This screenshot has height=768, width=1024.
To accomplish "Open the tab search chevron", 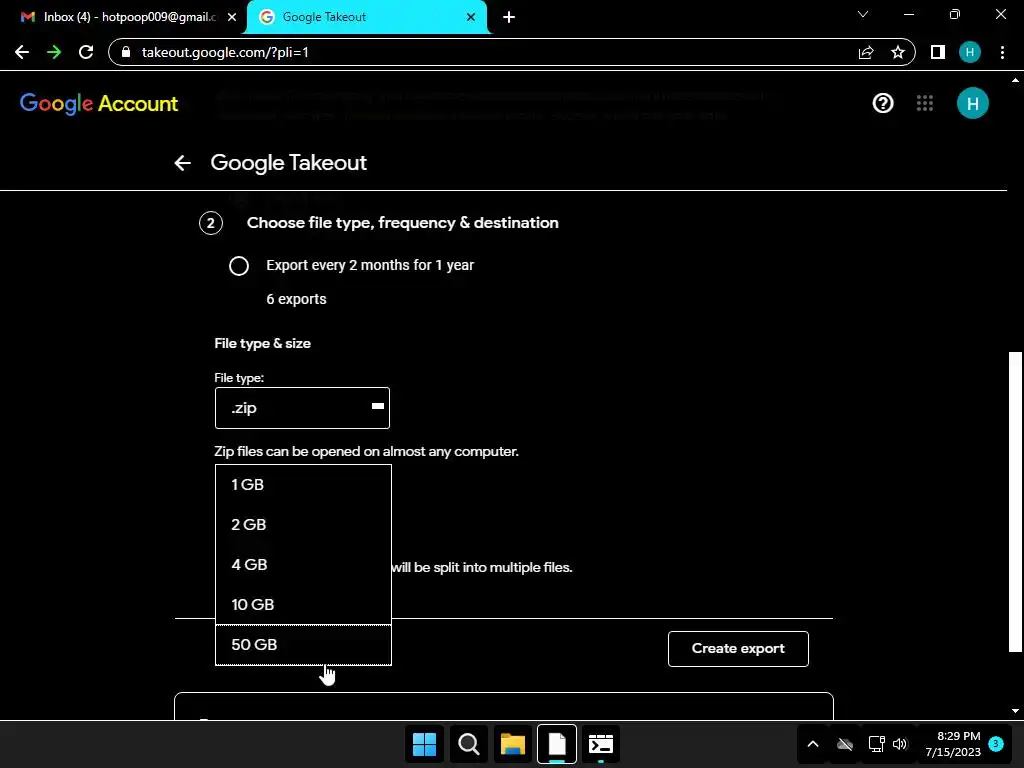I will 863,14.
